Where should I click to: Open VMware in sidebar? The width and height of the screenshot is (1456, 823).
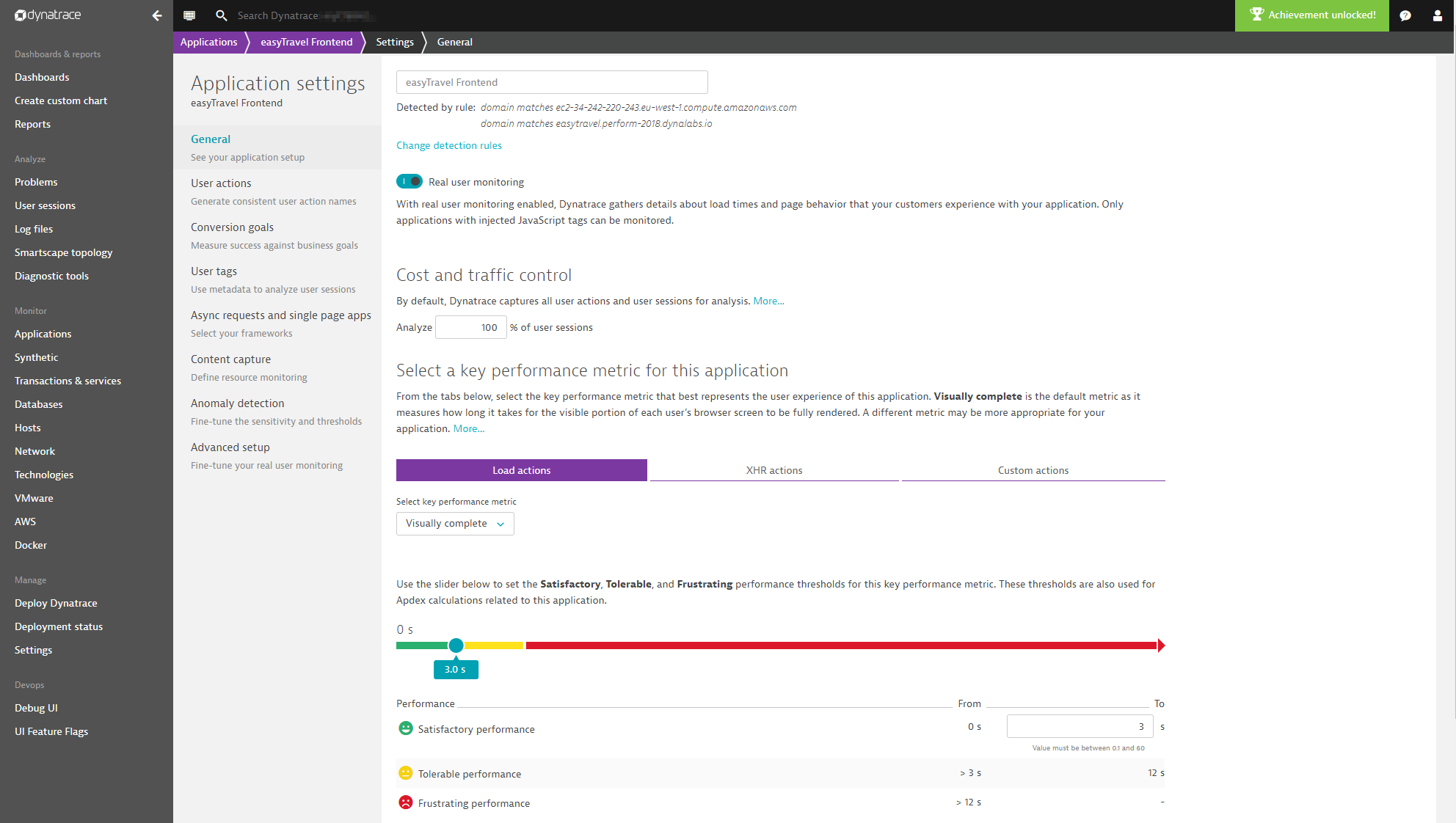(34, 498)
